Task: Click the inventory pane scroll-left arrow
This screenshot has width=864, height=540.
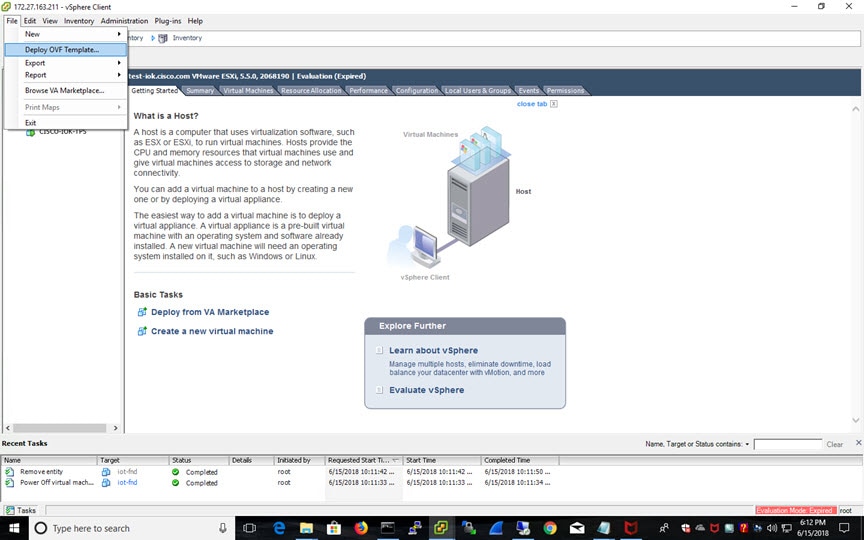Action: tap(8, 428)
